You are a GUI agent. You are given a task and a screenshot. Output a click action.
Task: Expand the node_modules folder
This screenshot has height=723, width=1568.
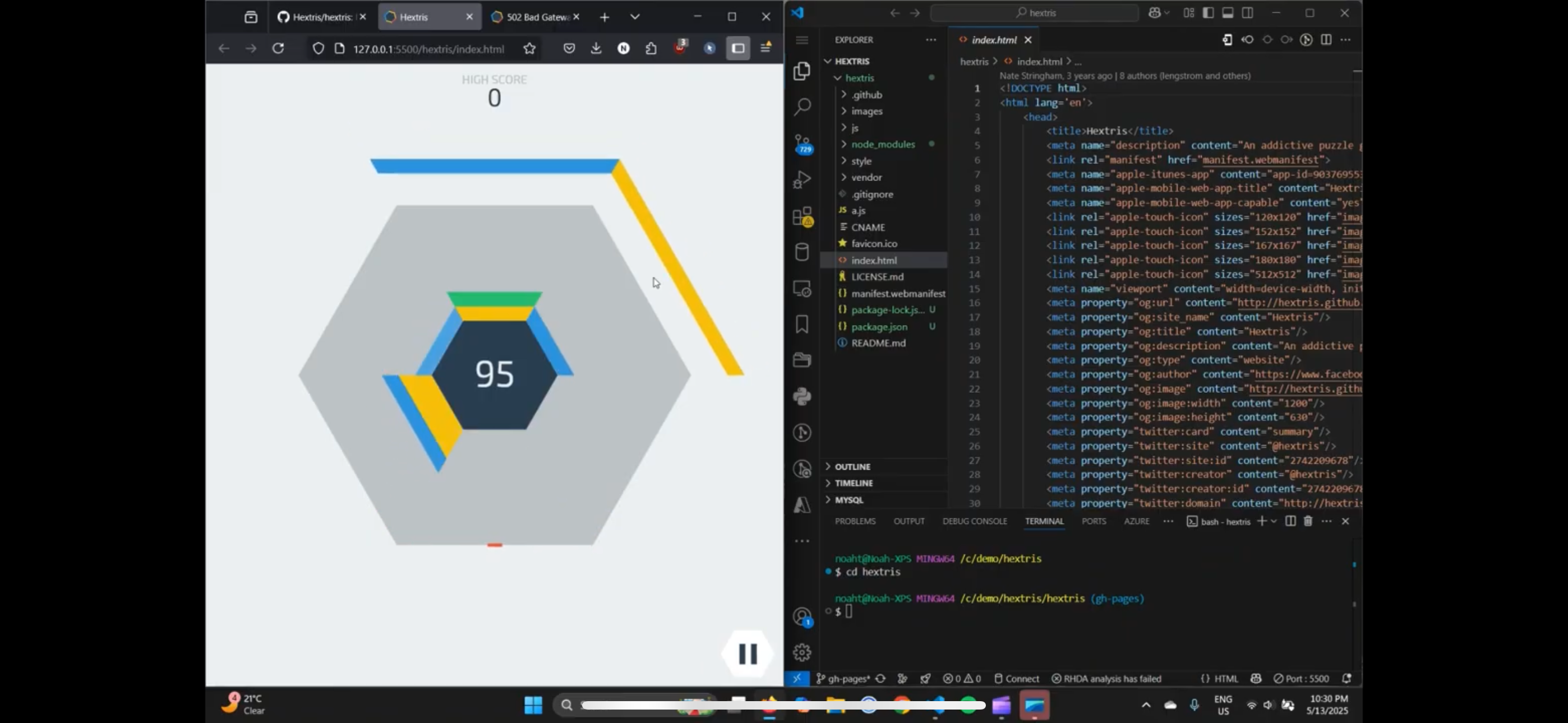(x=883, y=144)
